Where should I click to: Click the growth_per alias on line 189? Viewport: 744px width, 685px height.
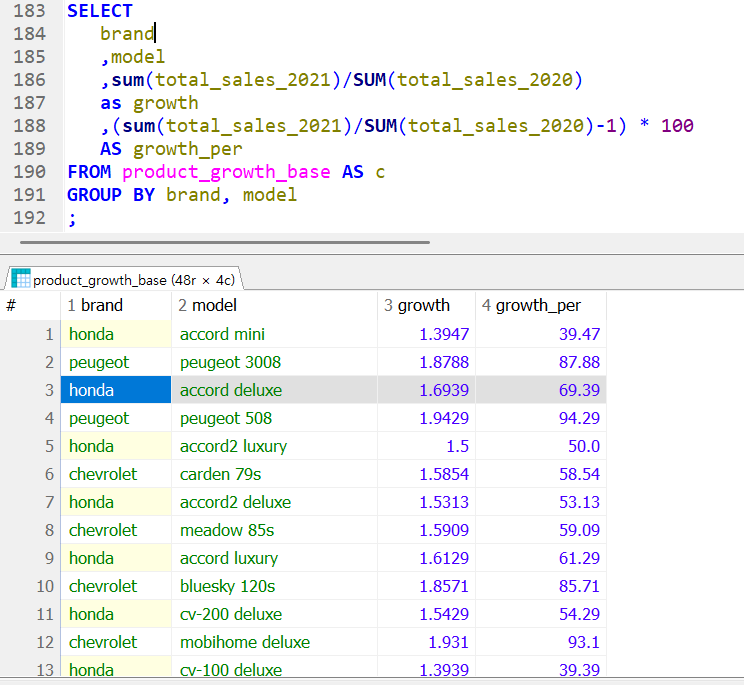pyautogui.click(x=187, y=149)
